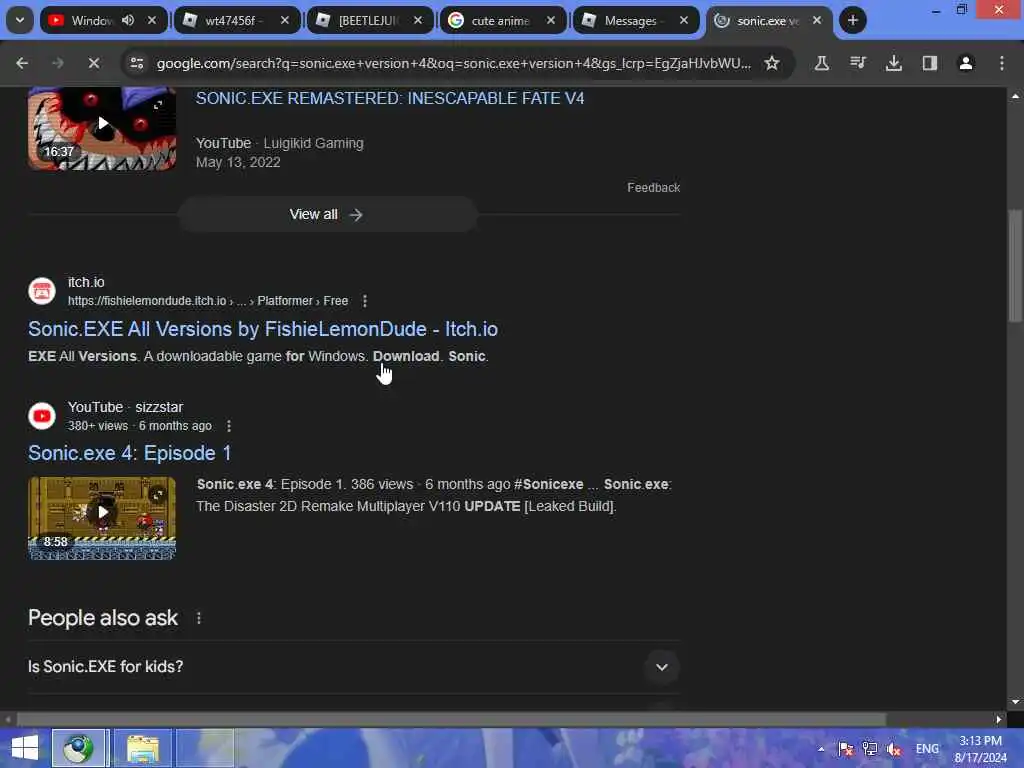Close the Messages tab
This screenshot has width=1024, height=768.
pos(684,20)
